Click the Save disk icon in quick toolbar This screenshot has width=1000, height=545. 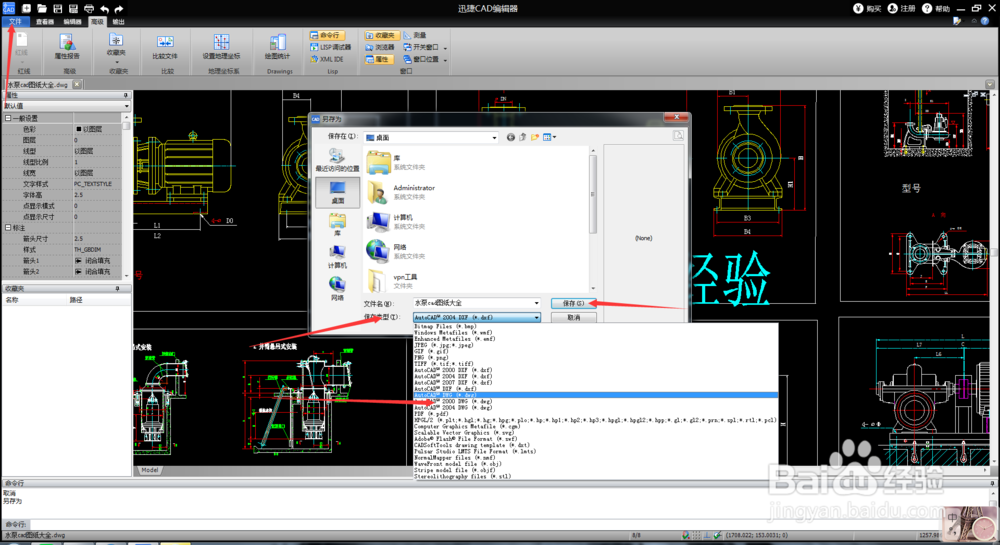tap(57, 8)
